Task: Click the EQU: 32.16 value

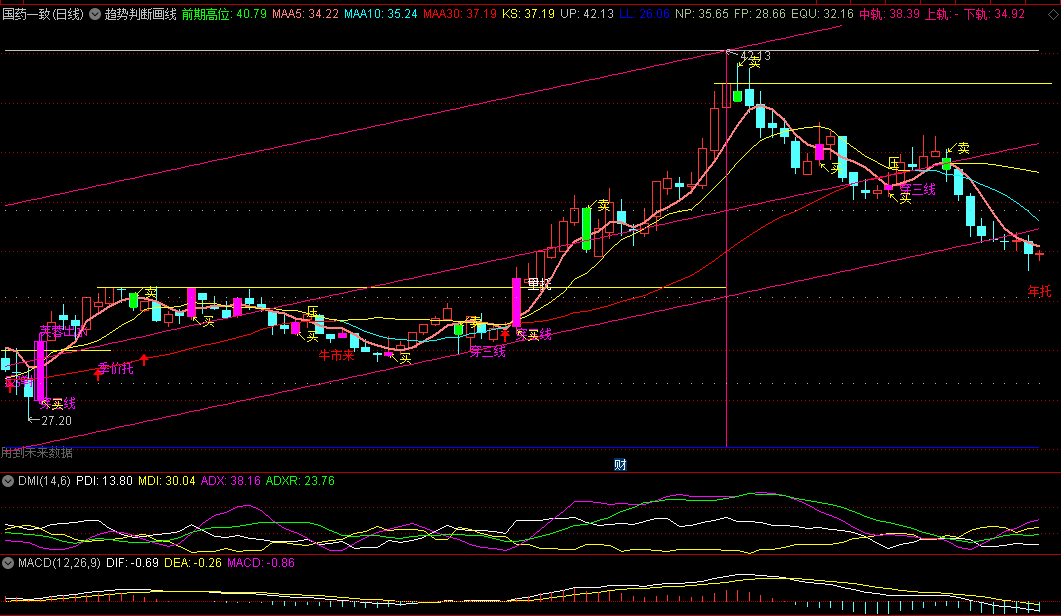Action: [822, 14]
